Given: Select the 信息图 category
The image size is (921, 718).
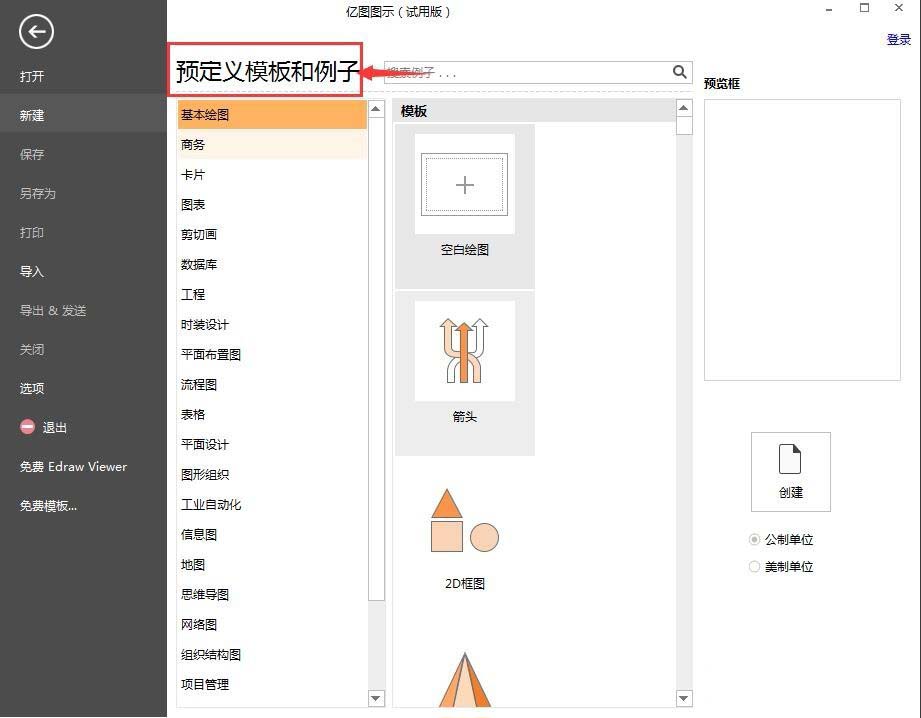Looking at the screenshot, I should click(272, 534).
